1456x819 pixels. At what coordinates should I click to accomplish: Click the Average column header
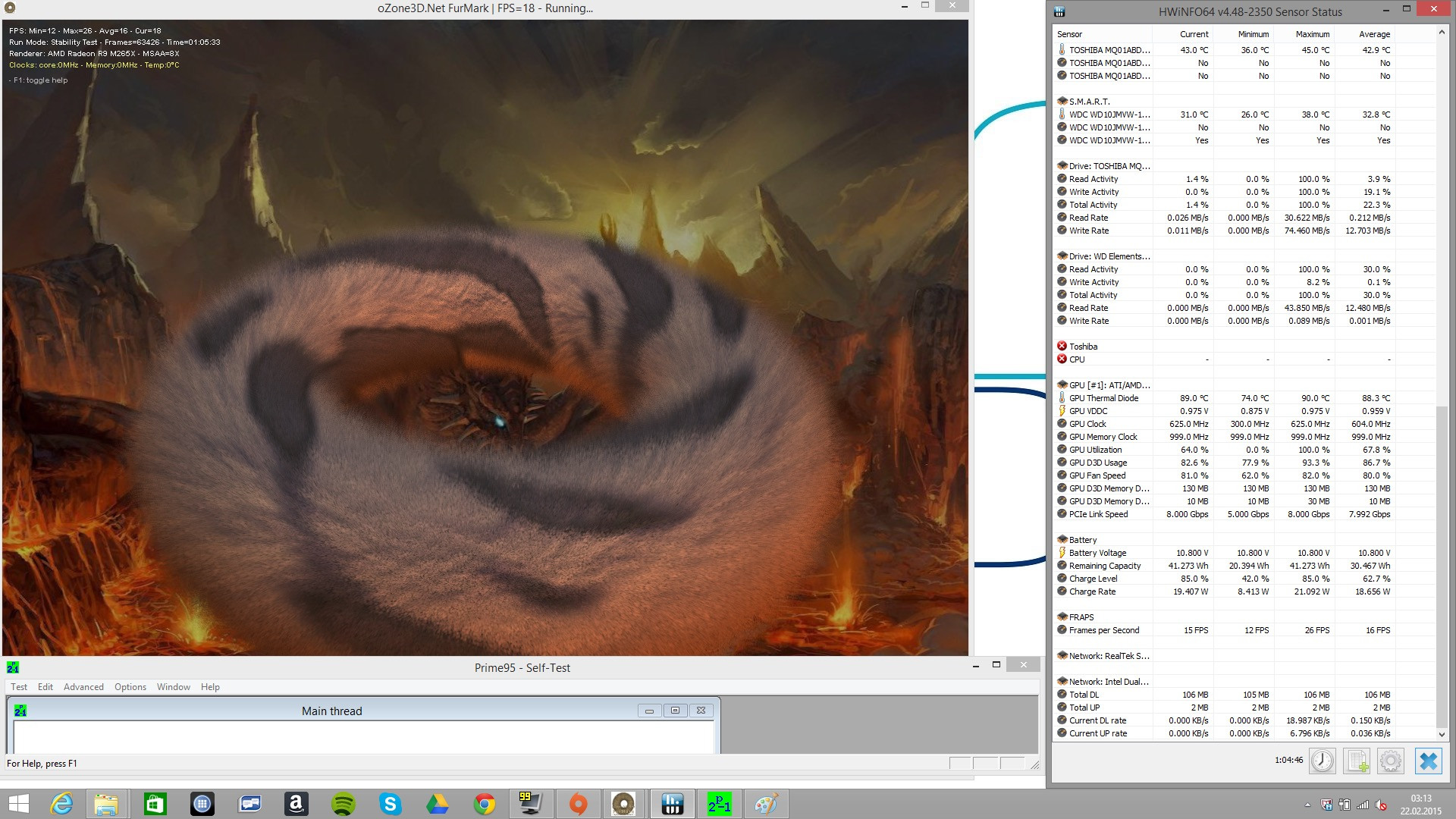pos(1374,34)
